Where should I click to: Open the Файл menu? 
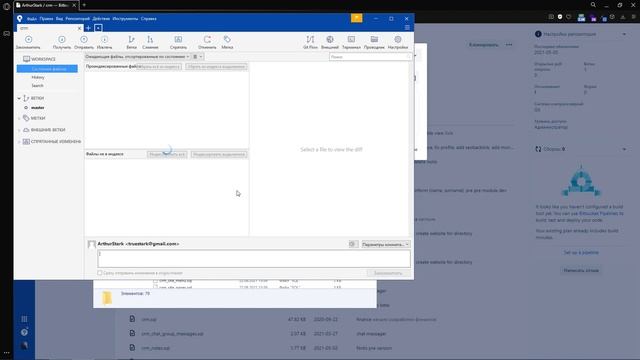31,19
